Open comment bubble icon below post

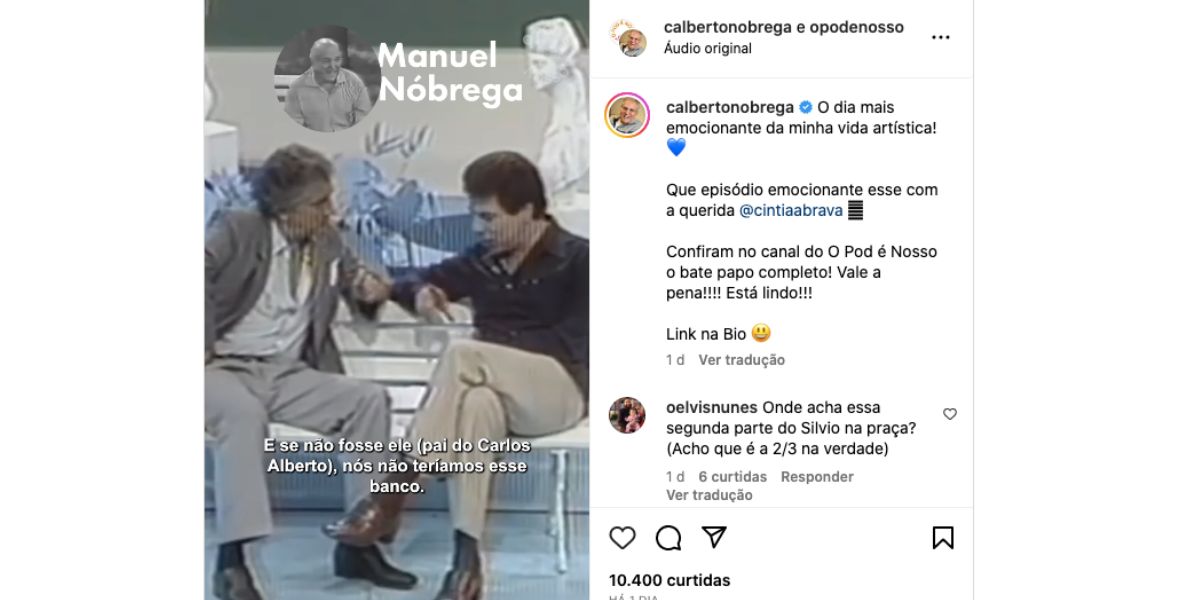pyautogui.click(x=668, y=538)
